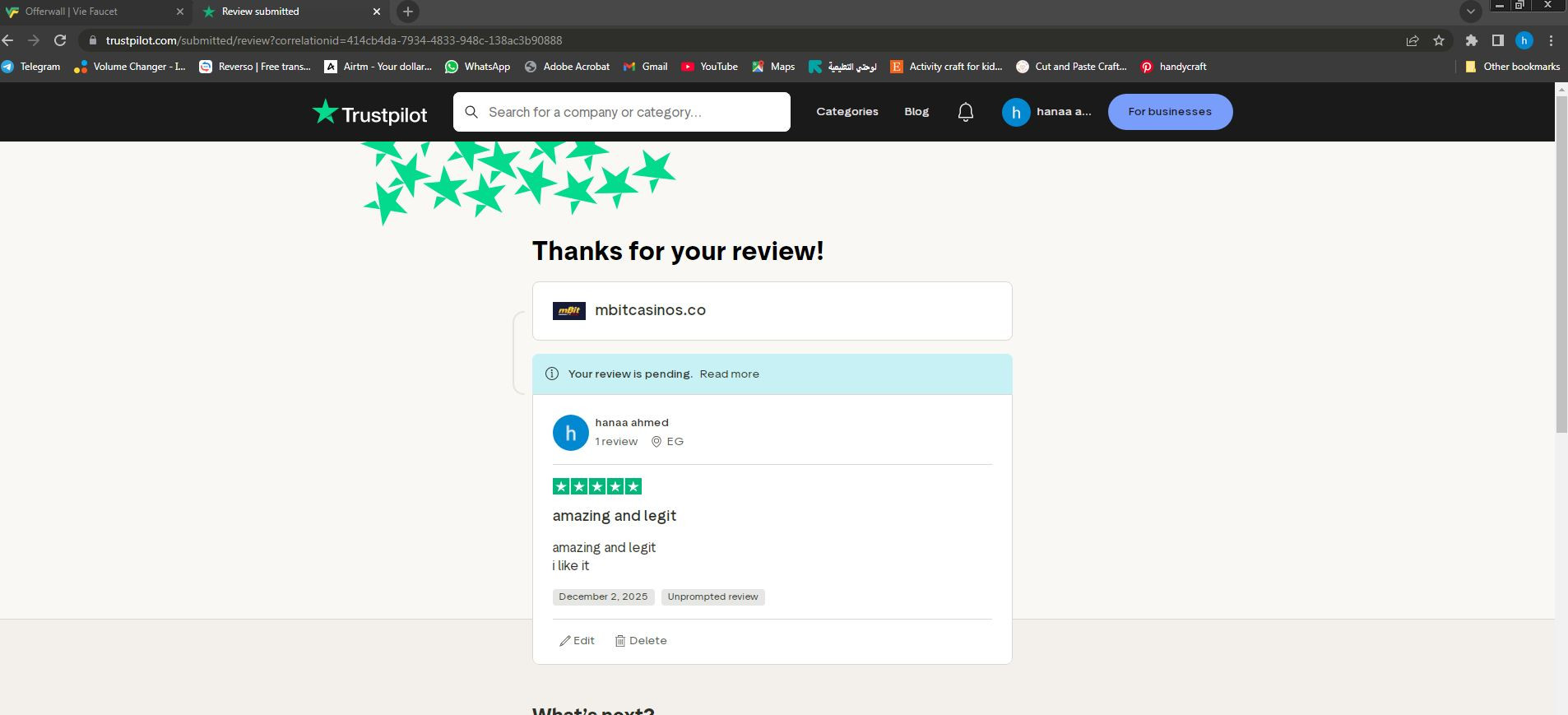The width and height of the screenshot is (1568, 715).
Task: Click the pending review info icon
Action: (552, 374)
